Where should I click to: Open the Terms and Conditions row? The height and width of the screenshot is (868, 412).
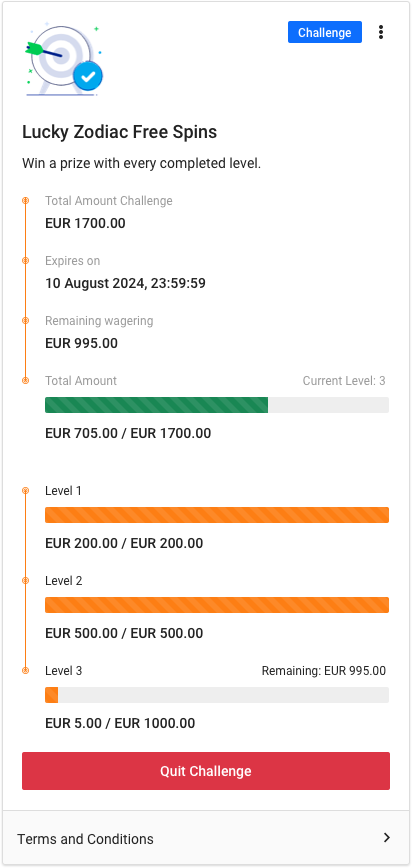206,838
